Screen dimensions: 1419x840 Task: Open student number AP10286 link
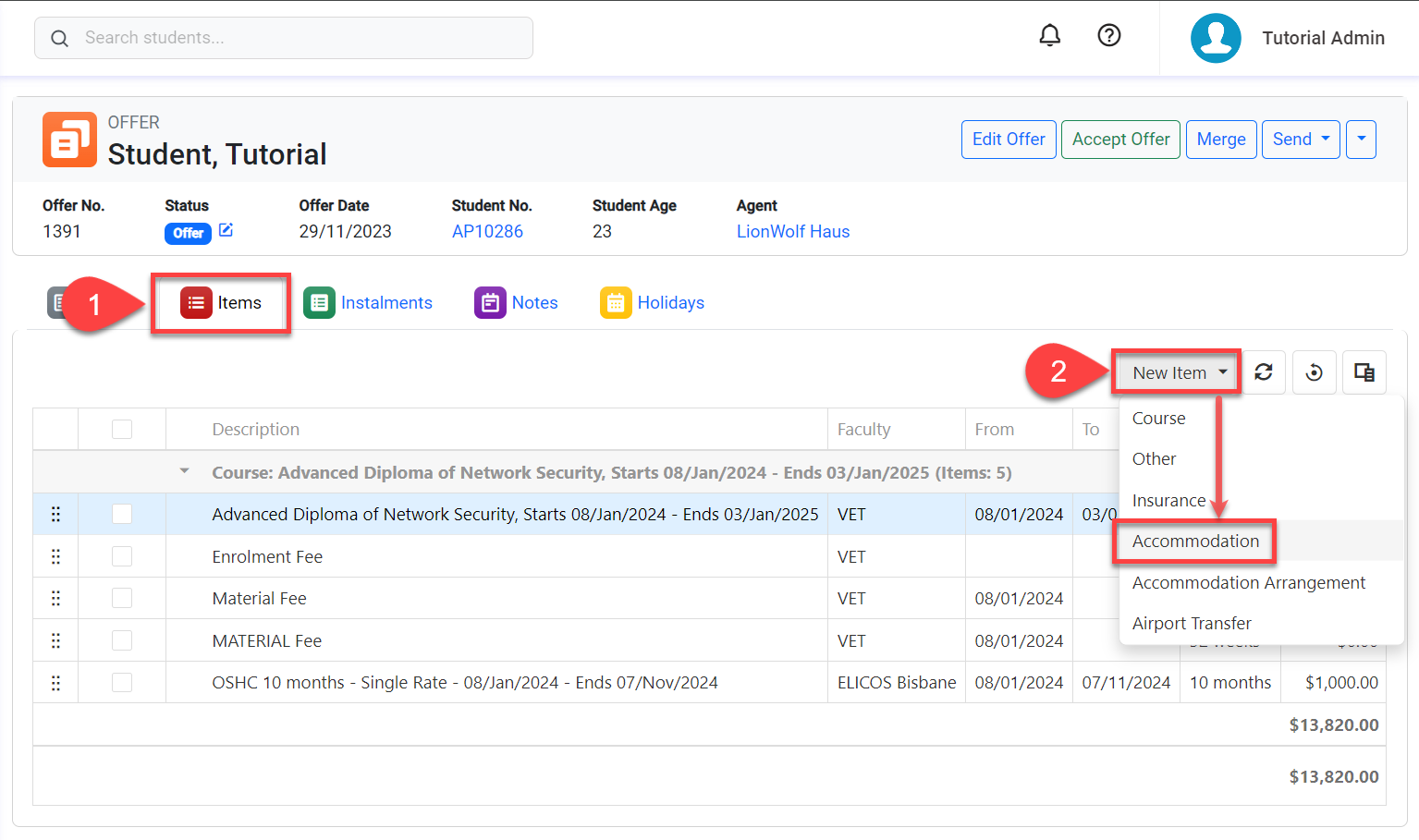coord(487,231)
